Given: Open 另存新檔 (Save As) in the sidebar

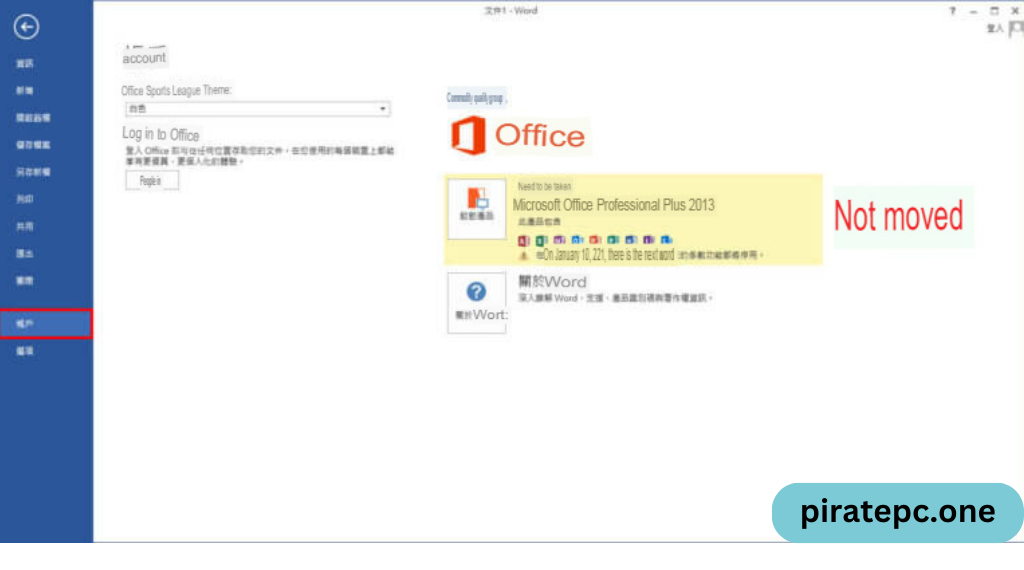Looking at the screenshot, I should coord(33,172).
